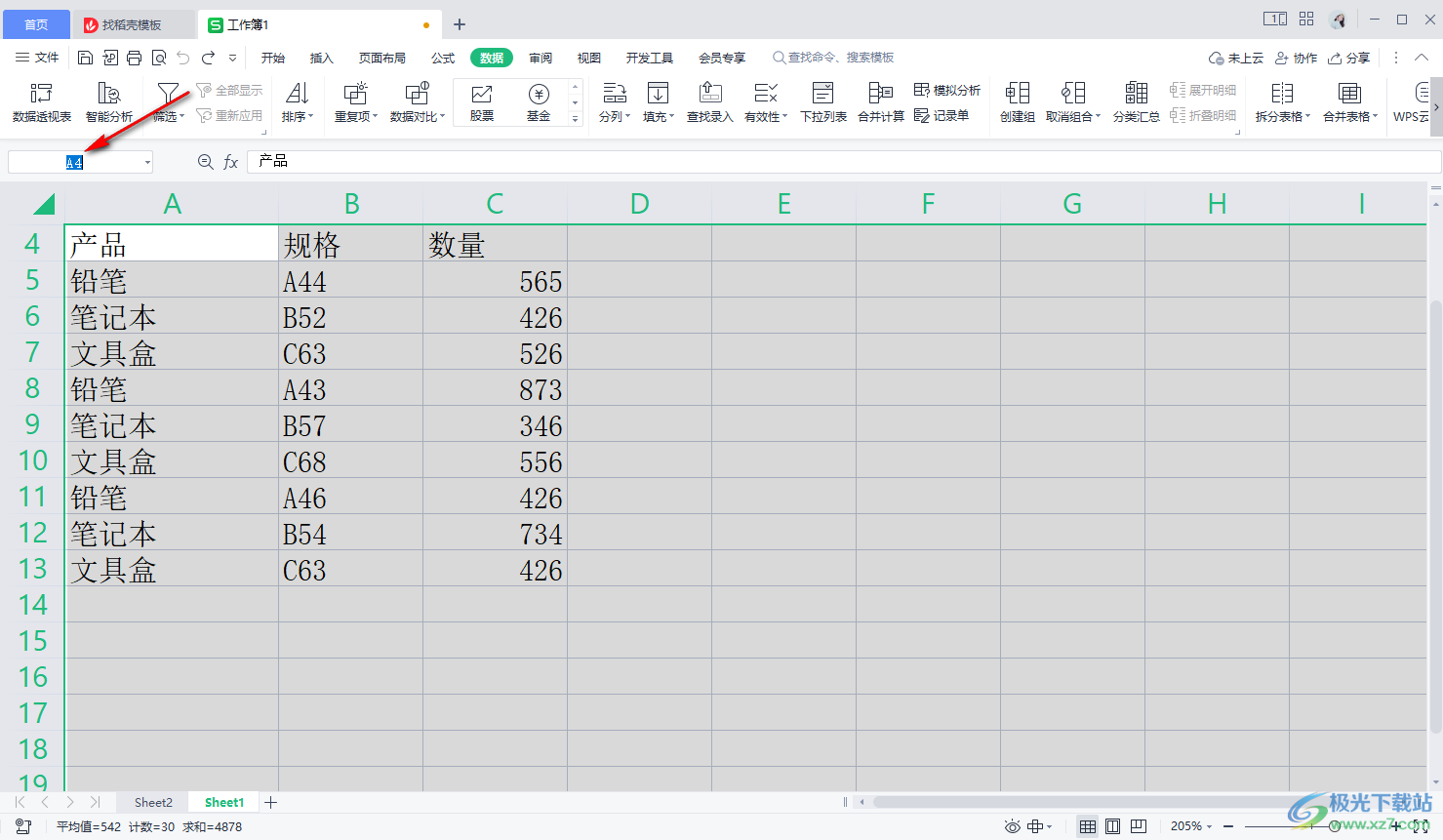Switch to the 公式 Formulas tab

tap(443, 58)
